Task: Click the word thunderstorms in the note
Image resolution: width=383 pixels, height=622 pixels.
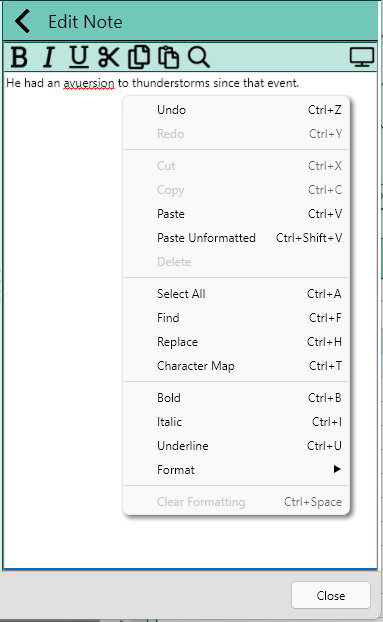Action: [x=171, y=83]
